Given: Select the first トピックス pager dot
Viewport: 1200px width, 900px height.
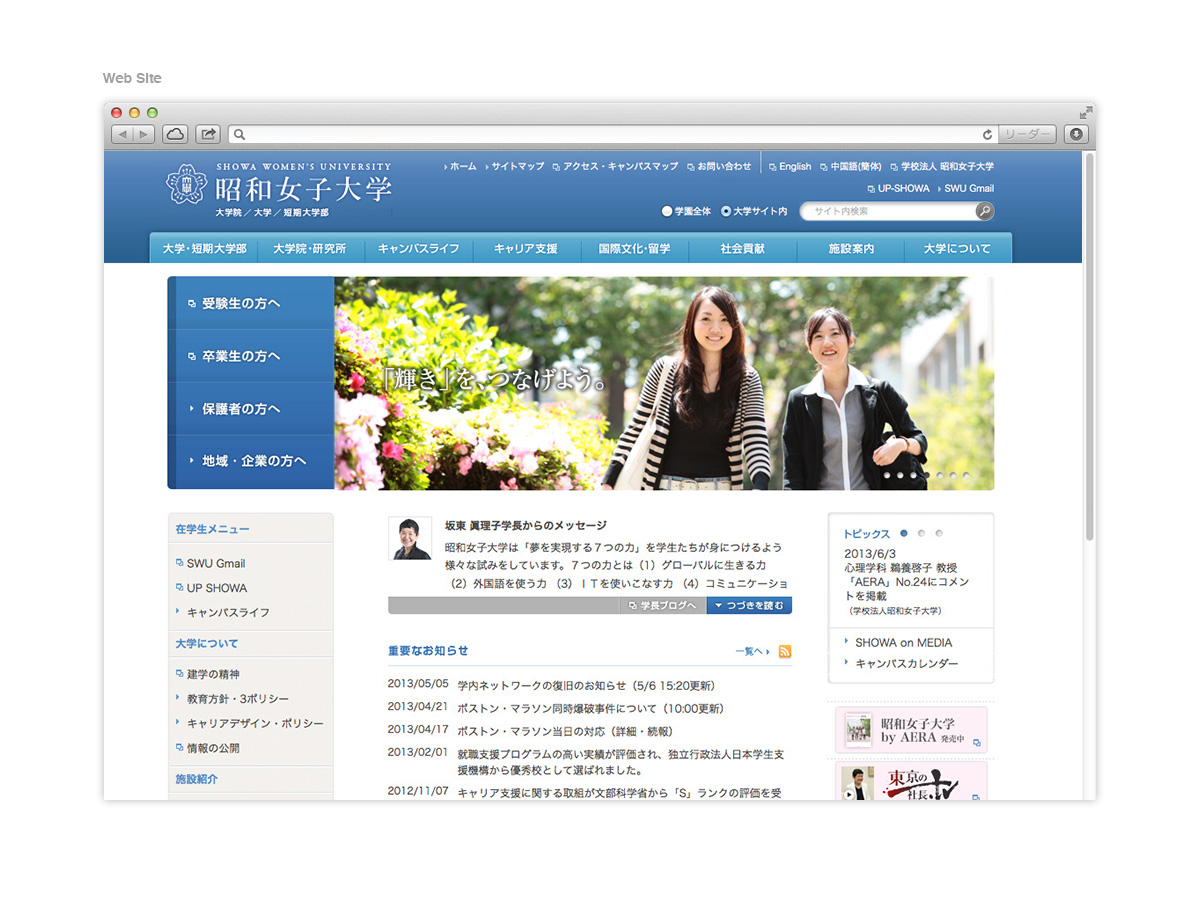Looking at the screenshot, I should tap(904, 534).
